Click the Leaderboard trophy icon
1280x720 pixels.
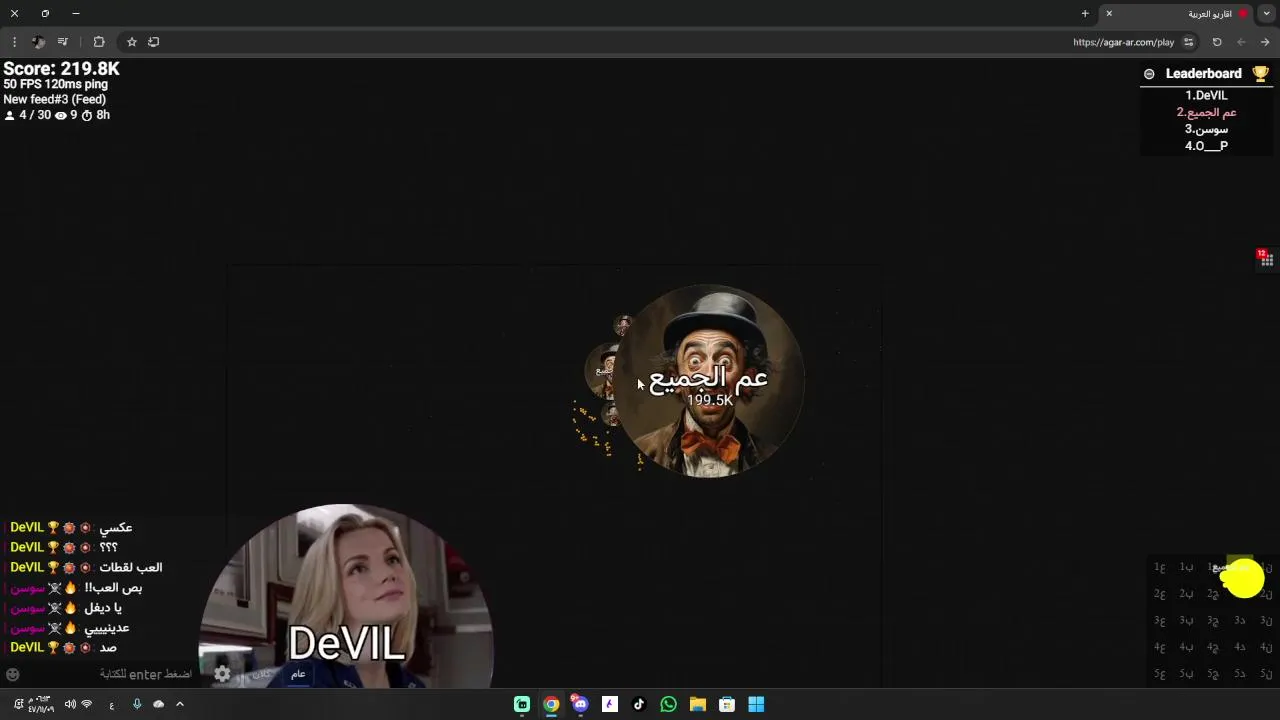point(1260,73)
